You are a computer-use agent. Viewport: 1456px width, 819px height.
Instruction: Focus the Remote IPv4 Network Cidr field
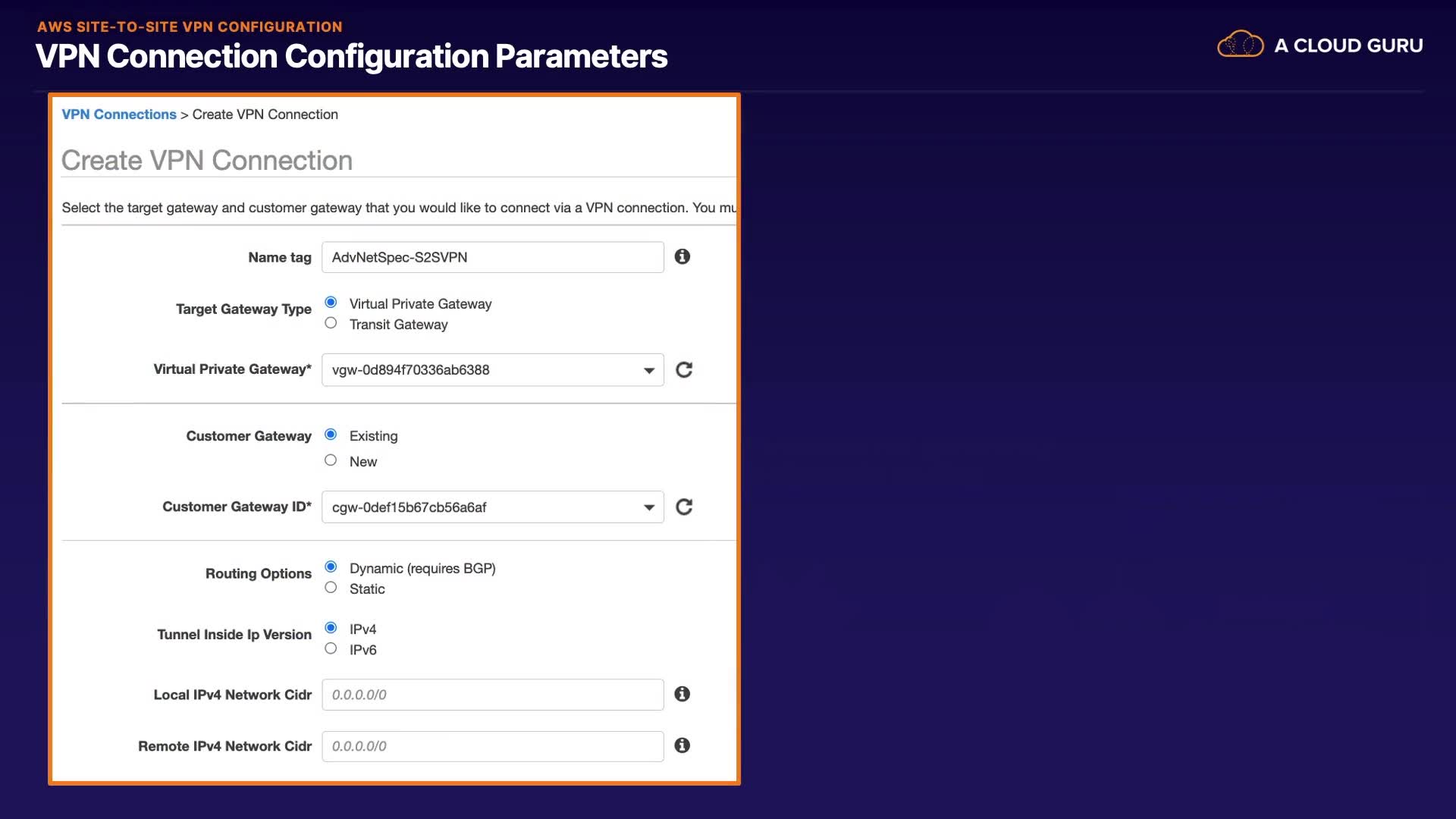(x=492, y=746)
